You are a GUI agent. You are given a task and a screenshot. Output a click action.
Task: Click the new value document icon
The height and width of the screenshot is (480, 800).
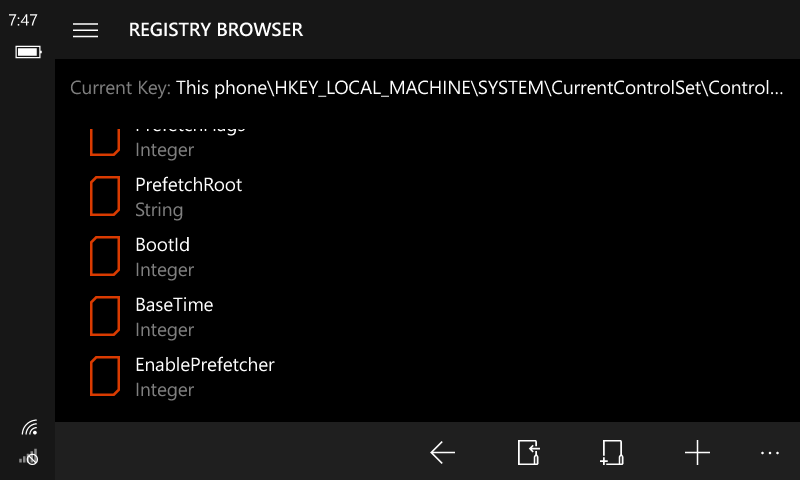click(x=611, y=453)
